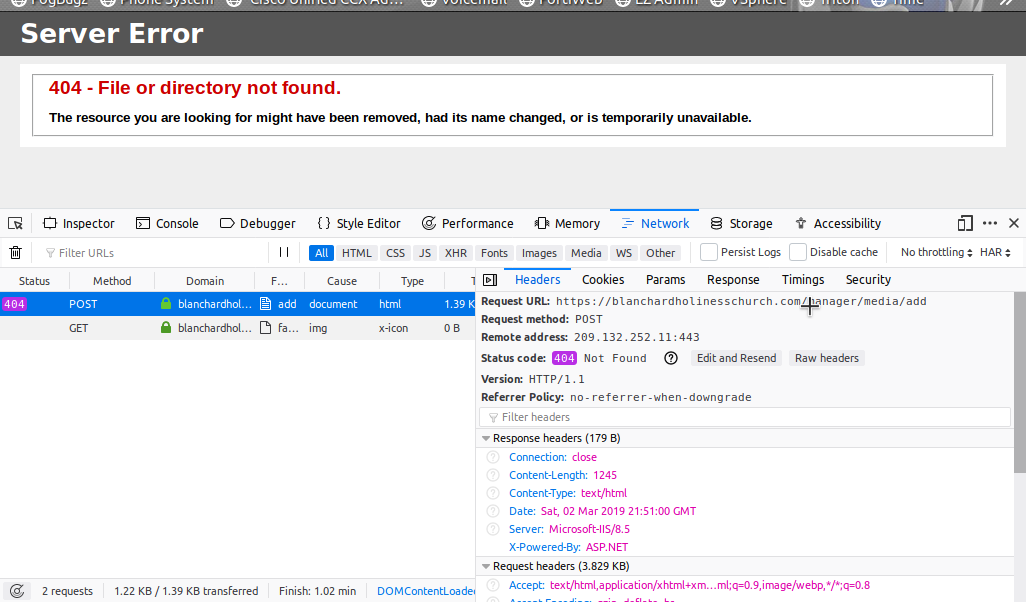Toggle the network details pane split view
Image resolution: width=1026 pixels, height=602 pixels.
tap(489, 280)
